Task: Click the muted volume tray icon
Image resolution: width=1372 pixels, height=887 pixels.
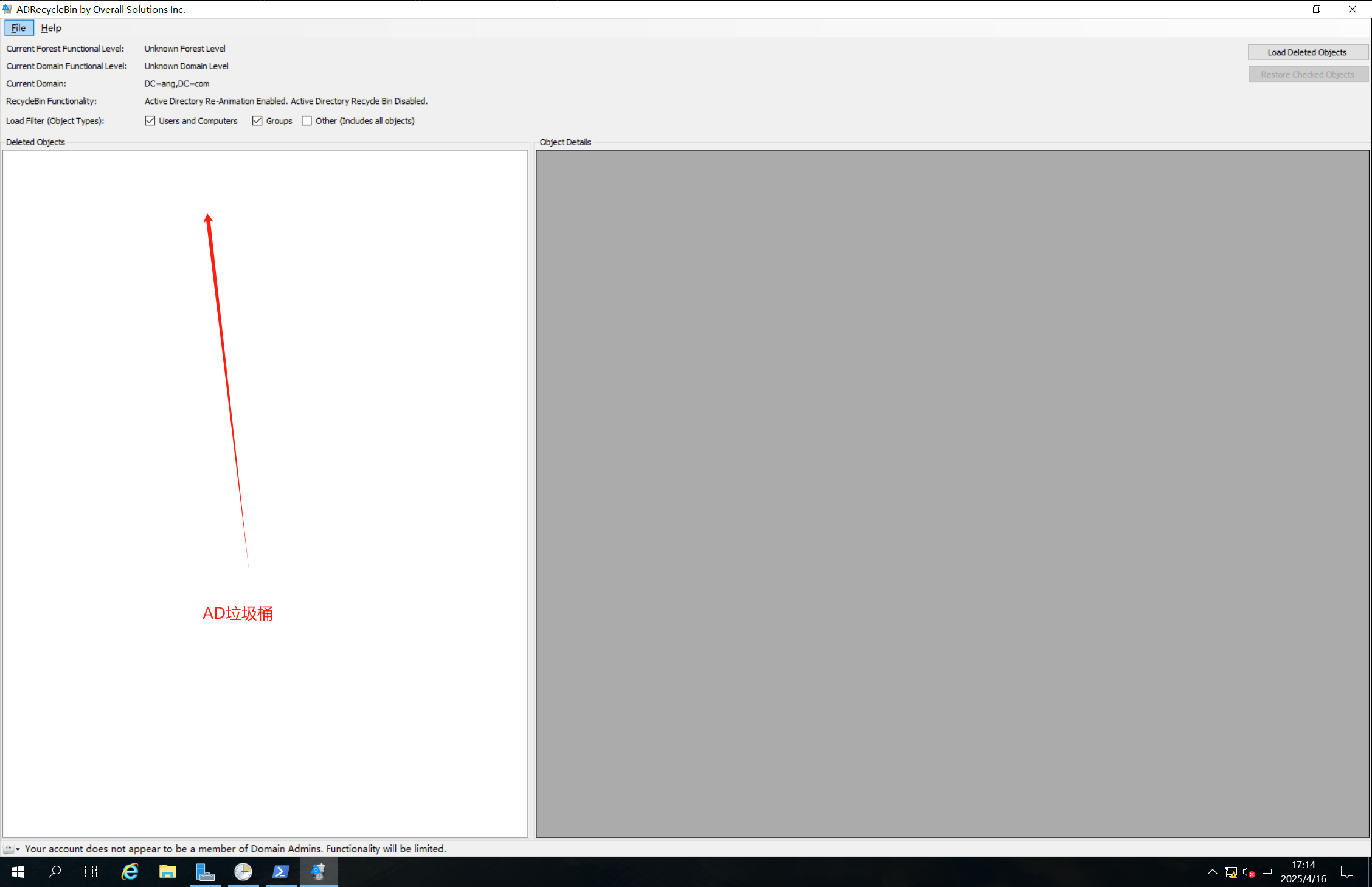Action: 1249,872
